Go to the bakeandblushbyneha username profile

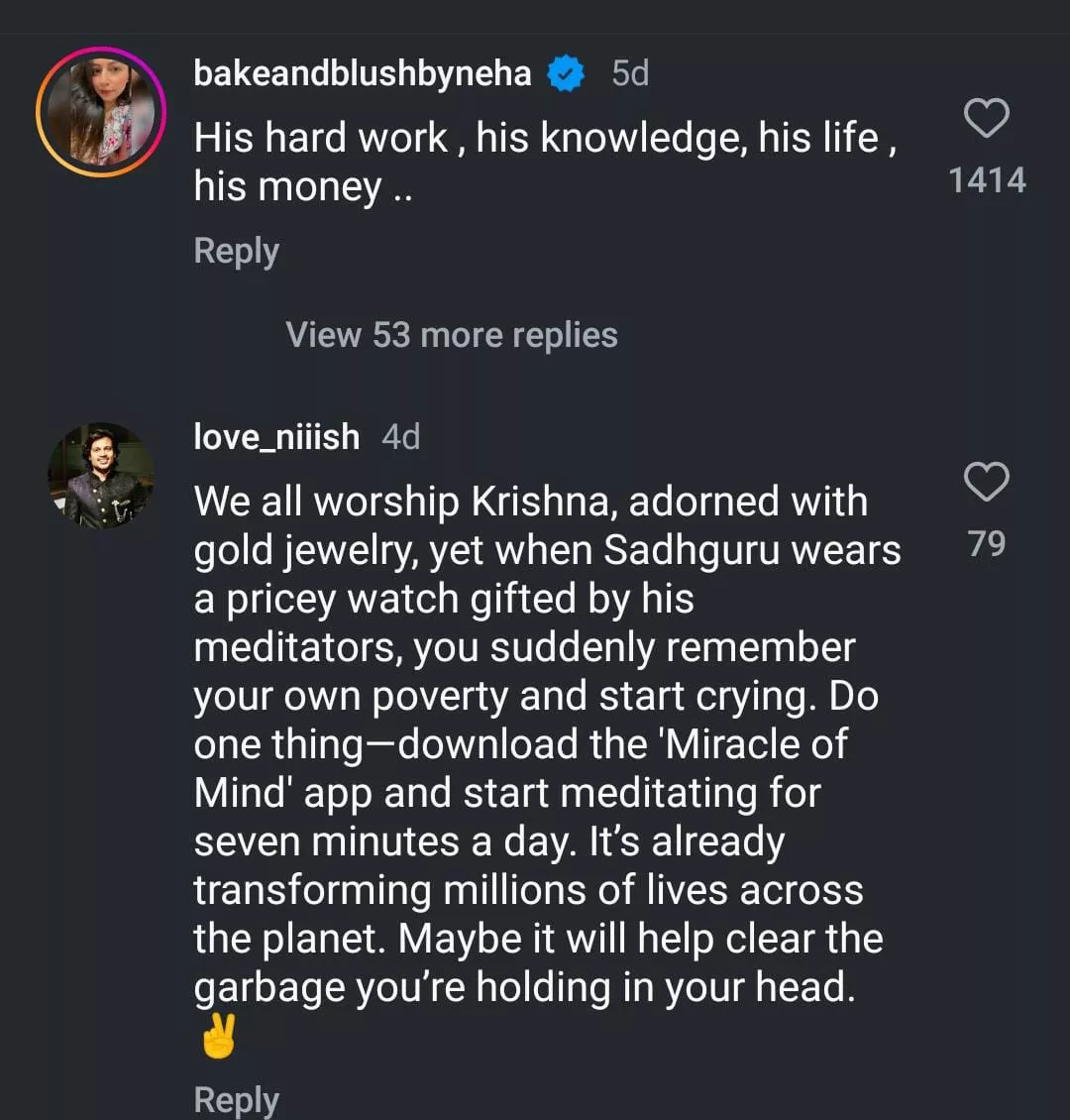coord(363,73)
